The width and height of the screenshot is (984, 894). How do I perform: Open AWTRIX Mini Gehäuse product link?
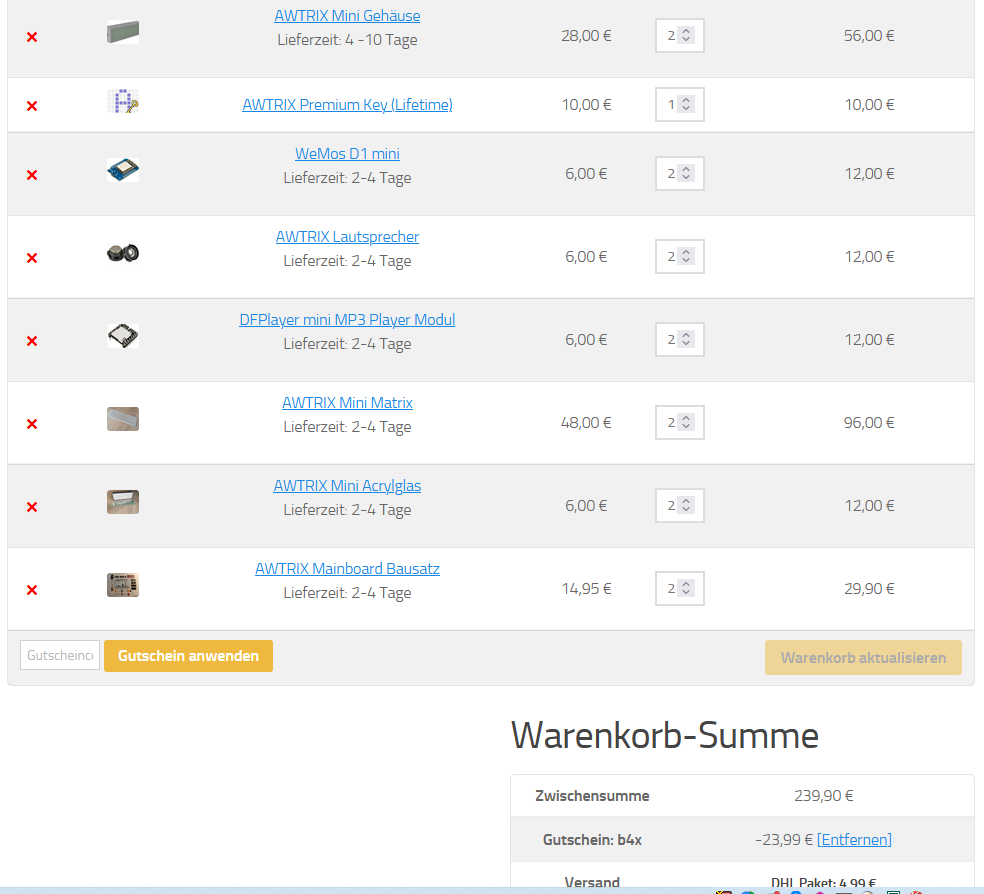pyautogui.click(x=347, y=16)
